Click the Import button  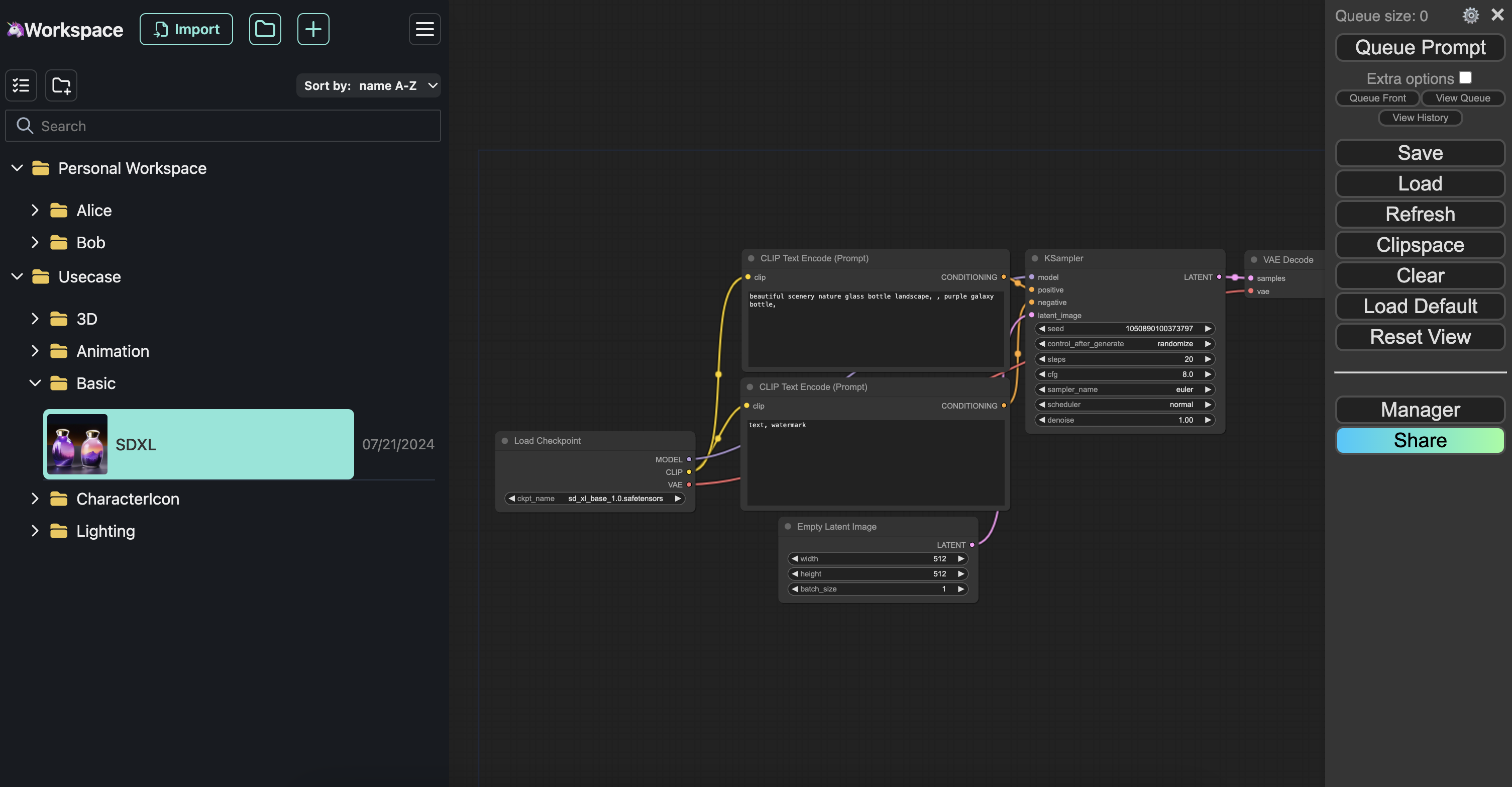[186, 29]
